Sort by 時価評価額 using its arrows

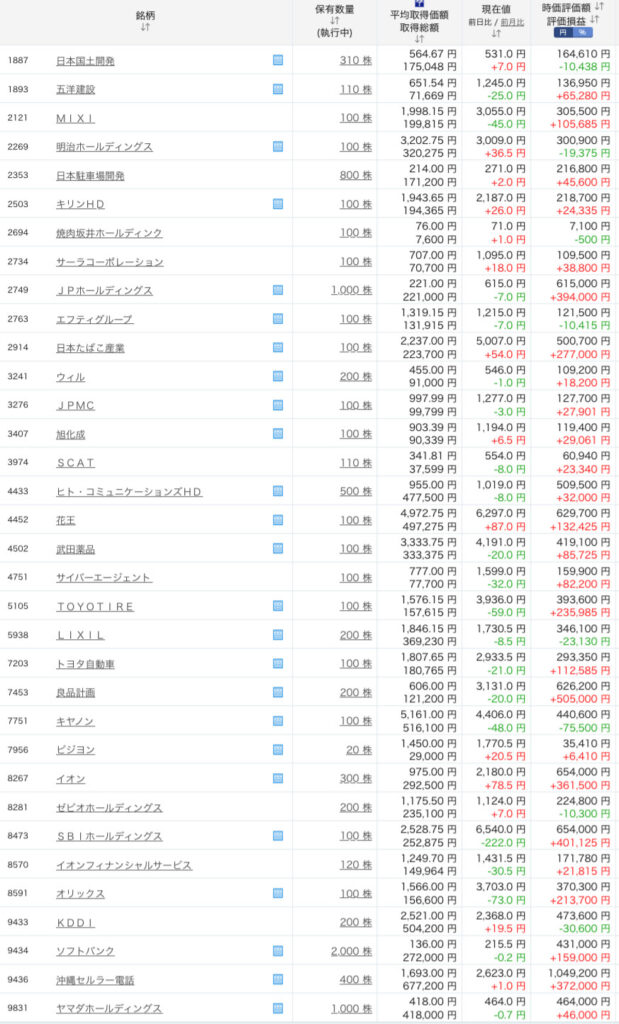pyautogui.click(x=597, y=7)
